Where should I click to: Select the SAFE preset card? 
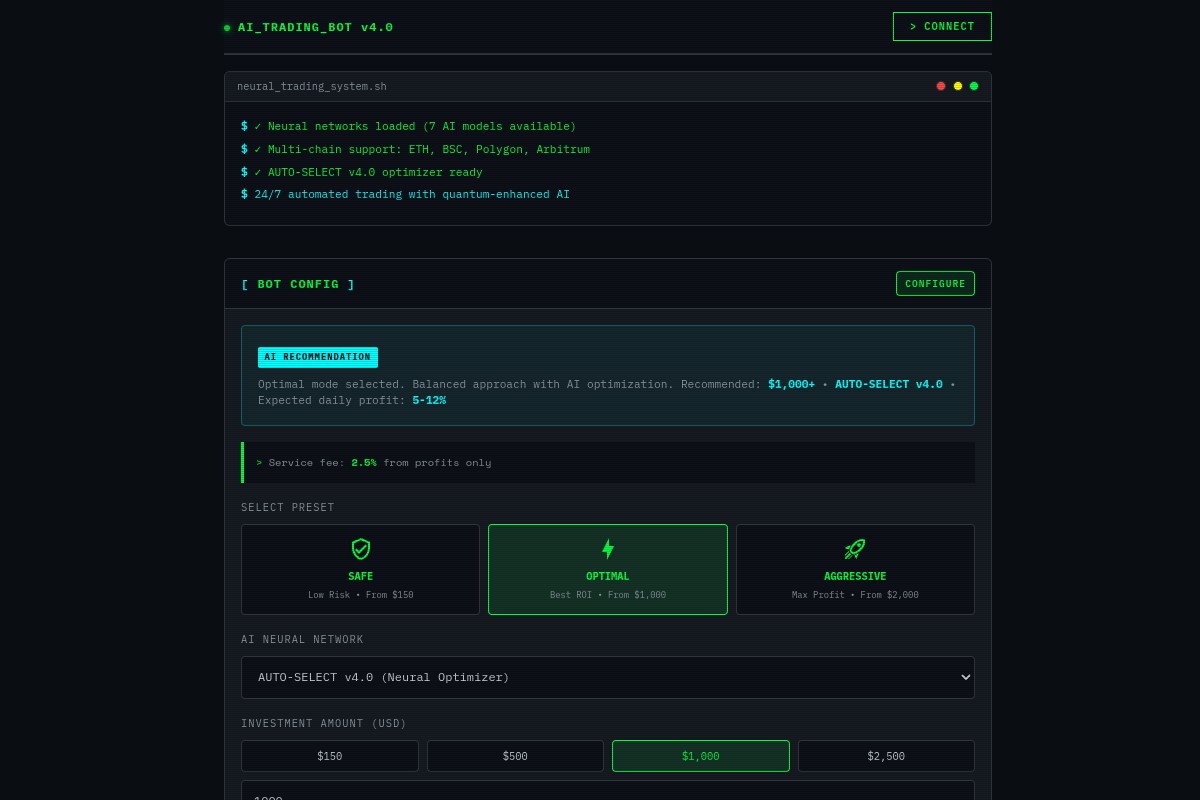tap(360, 569)
